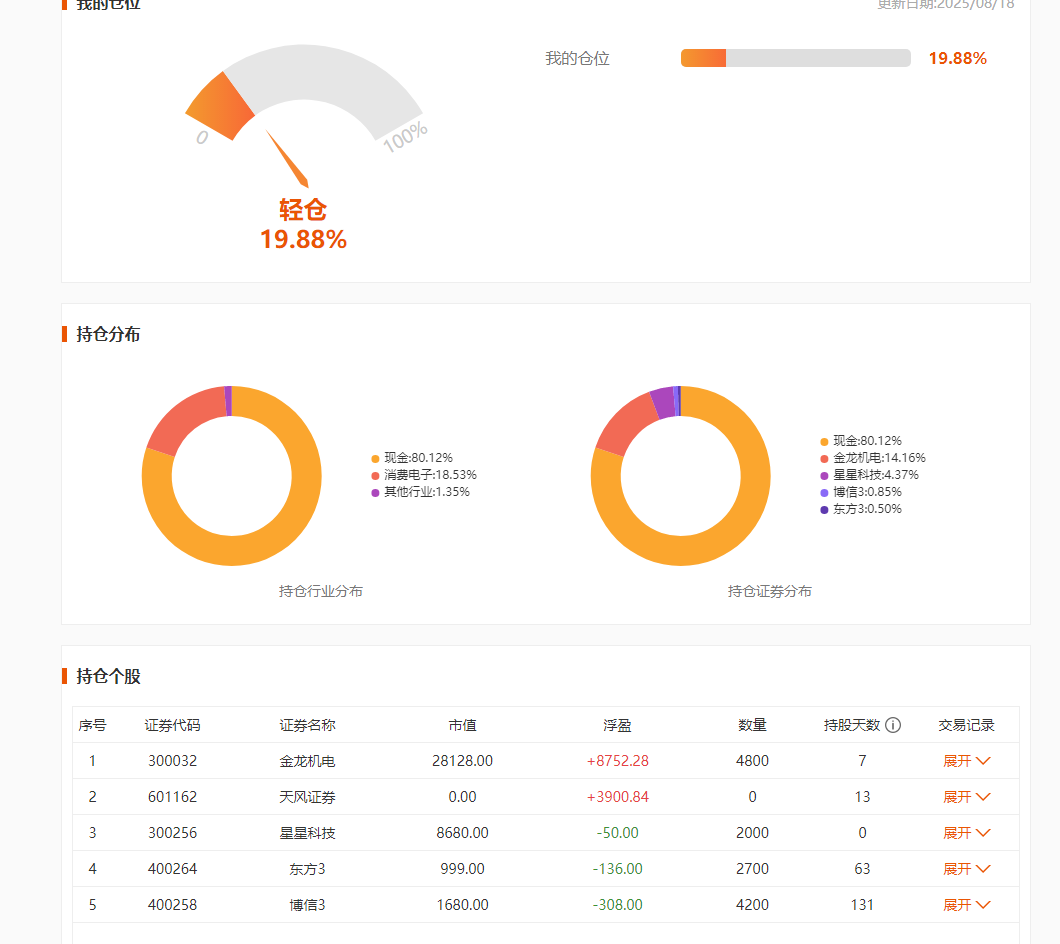Click the 数量 column header
This screenshot has width=1060, height=944.
coord(752,725)
